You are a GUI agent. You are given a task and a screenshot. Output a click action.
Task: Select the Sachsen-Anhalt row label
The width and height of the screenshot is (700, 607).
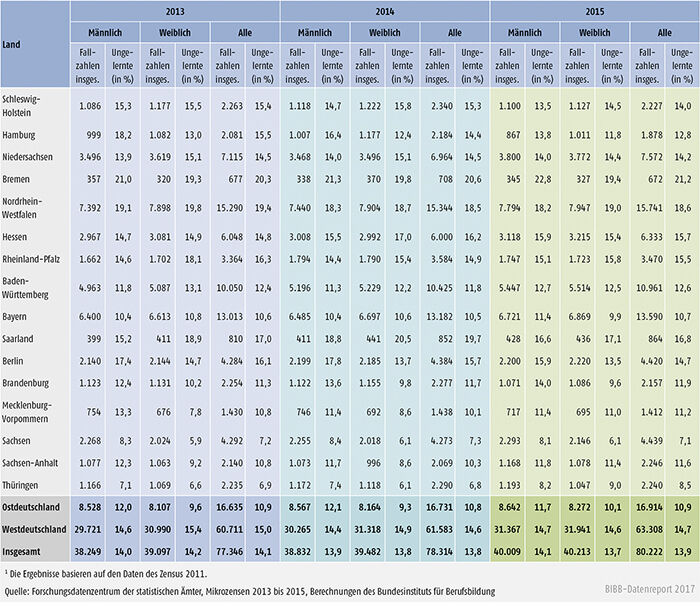point(35,463)
